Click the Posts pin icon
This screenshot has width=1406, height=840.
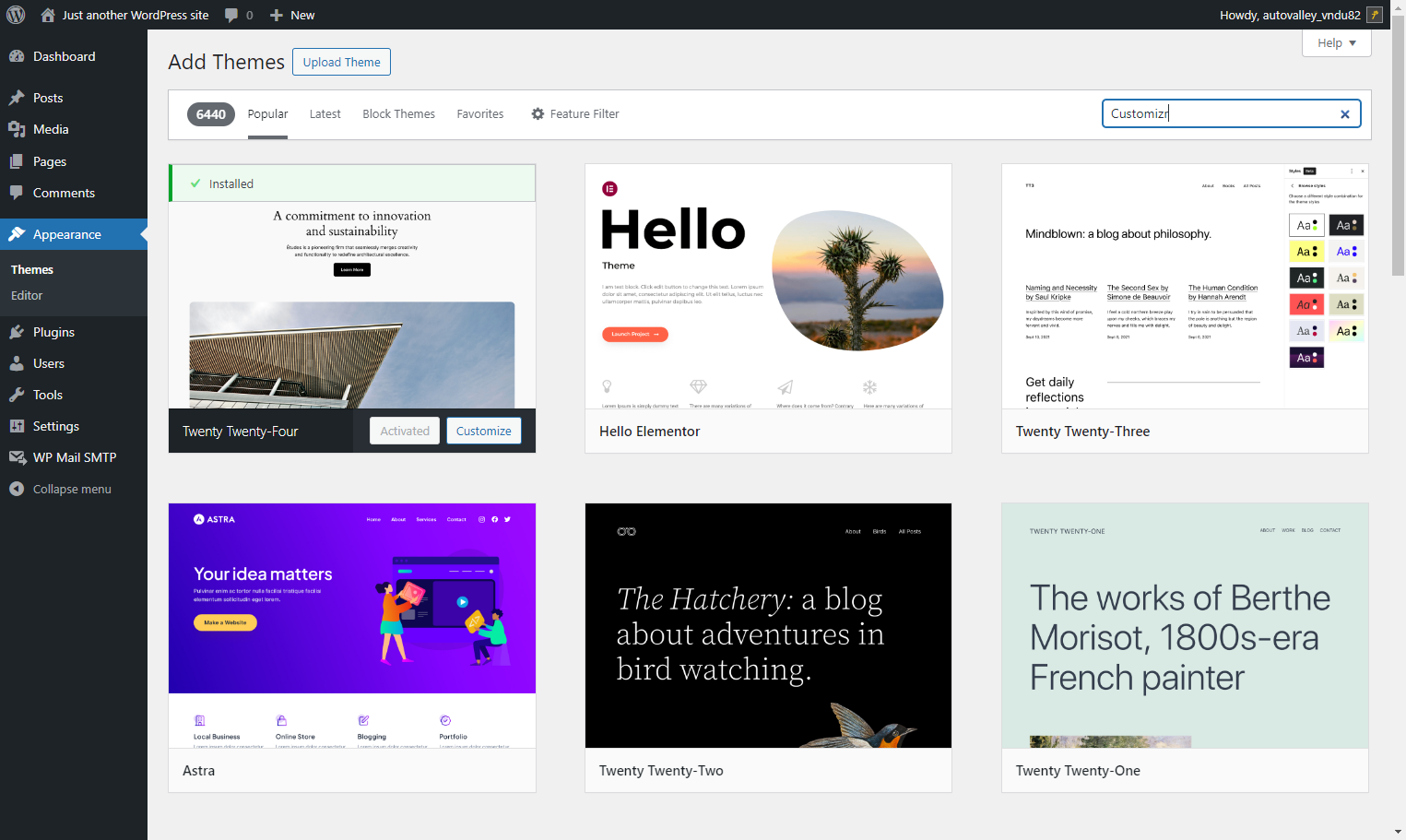click(17, 98)
